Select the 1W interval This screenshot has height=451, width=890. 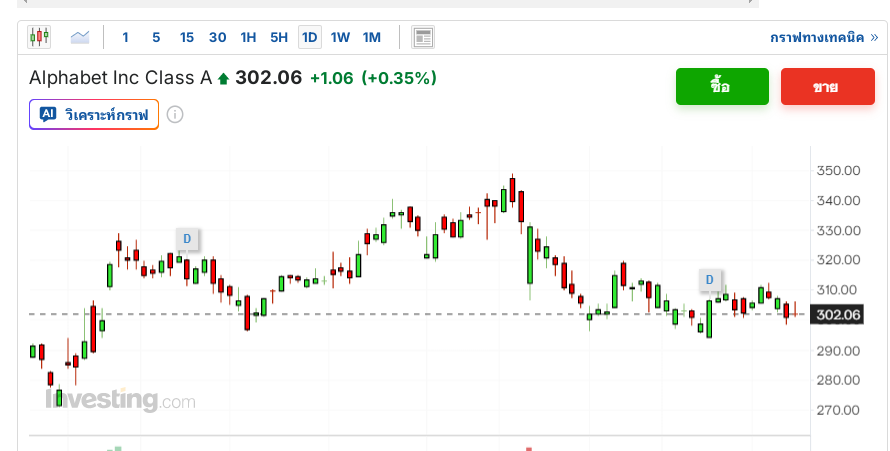coord(341,37)
